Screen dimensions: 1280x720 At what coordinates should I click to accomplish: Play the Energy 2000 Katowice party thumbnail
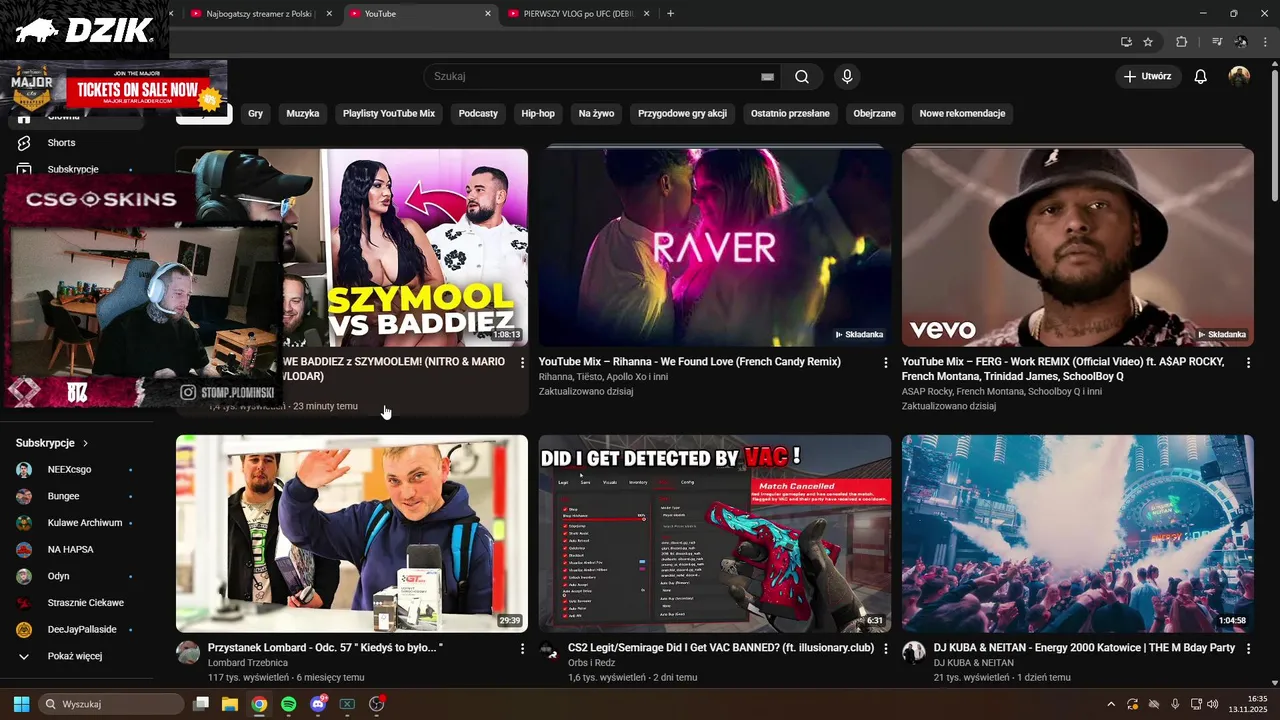pos(1078,533)
